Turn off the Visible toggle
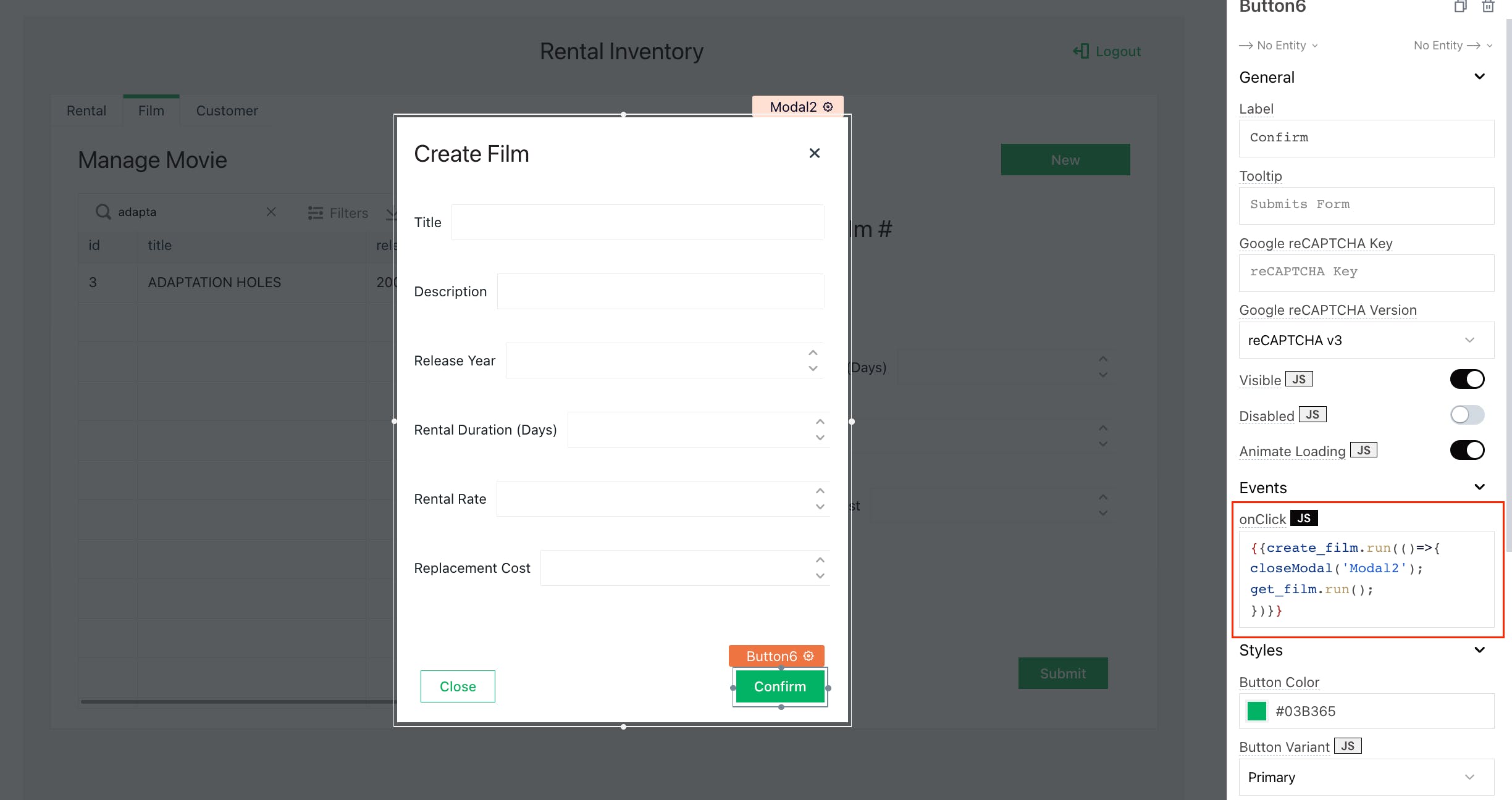The width and height of the screenshot is (1512, 800). (x=1467, y=379)
